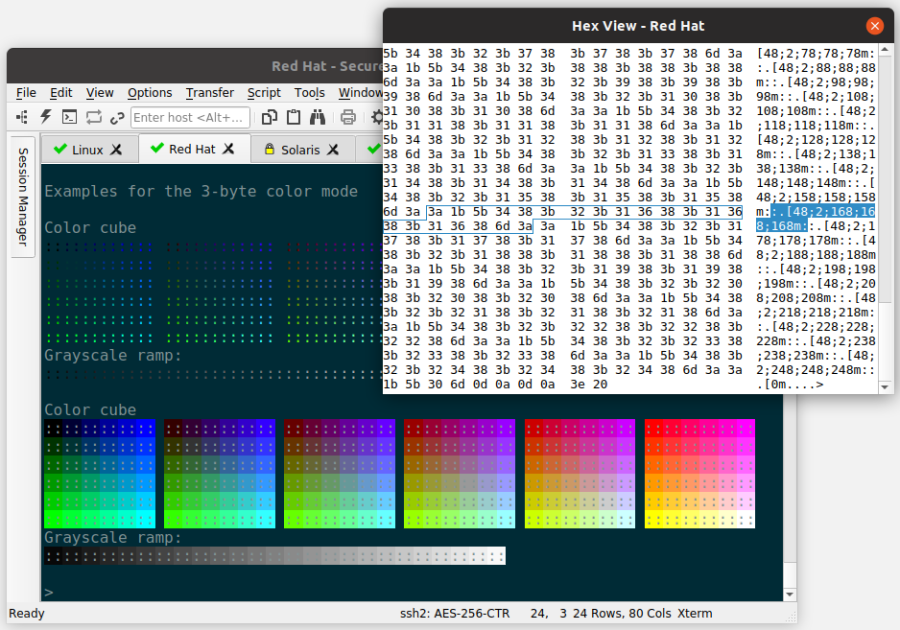The height and width of the screenshot is (630, 900).
Task: Expand the Session Manager side panel
Action: tap(22, 197)
